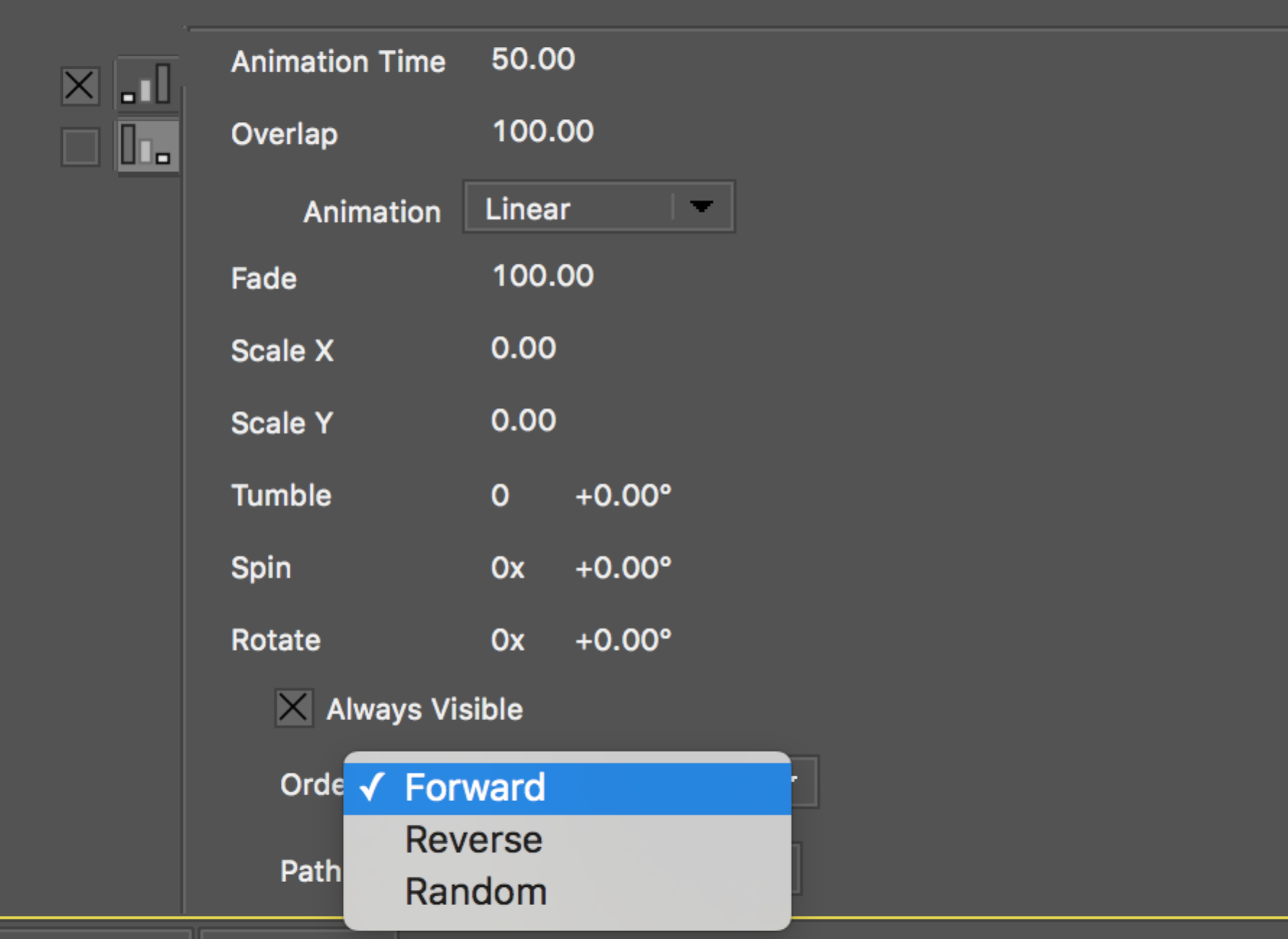Toggle the Always Visible checkbox
The height and width of the screenshot is (939, 1288).
(x=293, y=708)
